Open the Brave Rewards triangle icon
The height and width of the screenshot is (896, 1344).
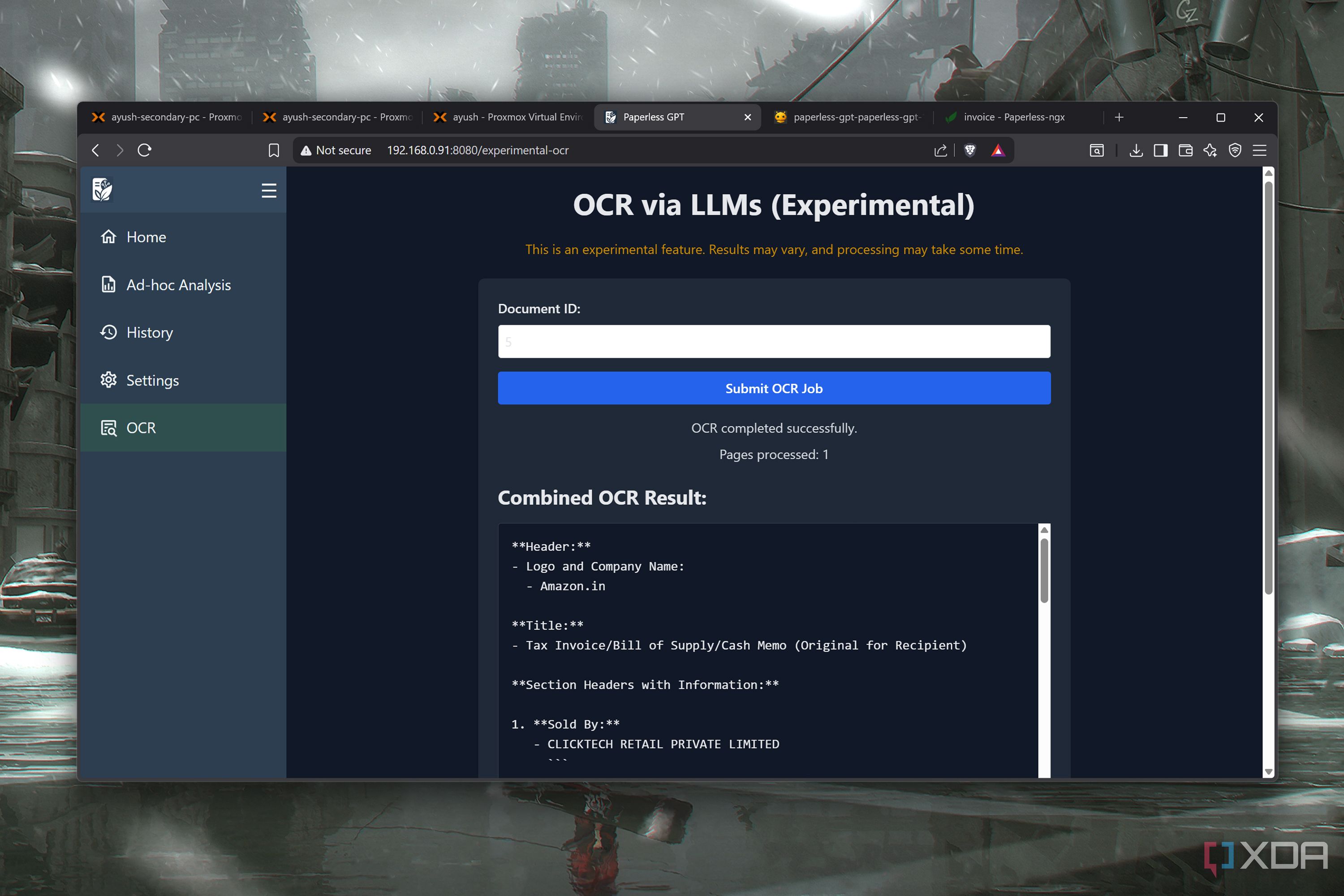point(998,150)
